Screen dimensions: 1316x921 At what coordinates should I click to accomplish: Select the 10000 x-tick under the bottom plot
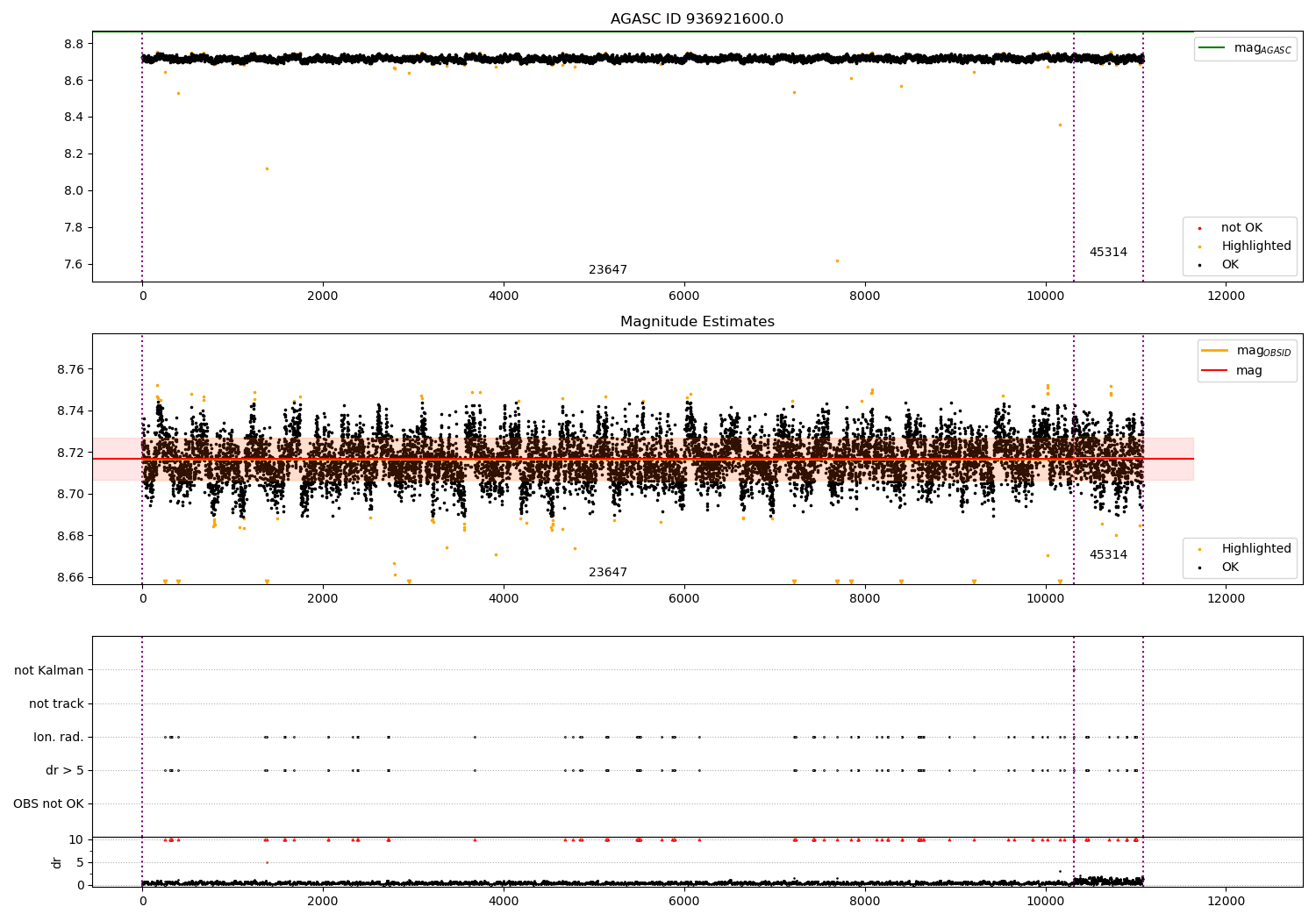point(1045,901)
